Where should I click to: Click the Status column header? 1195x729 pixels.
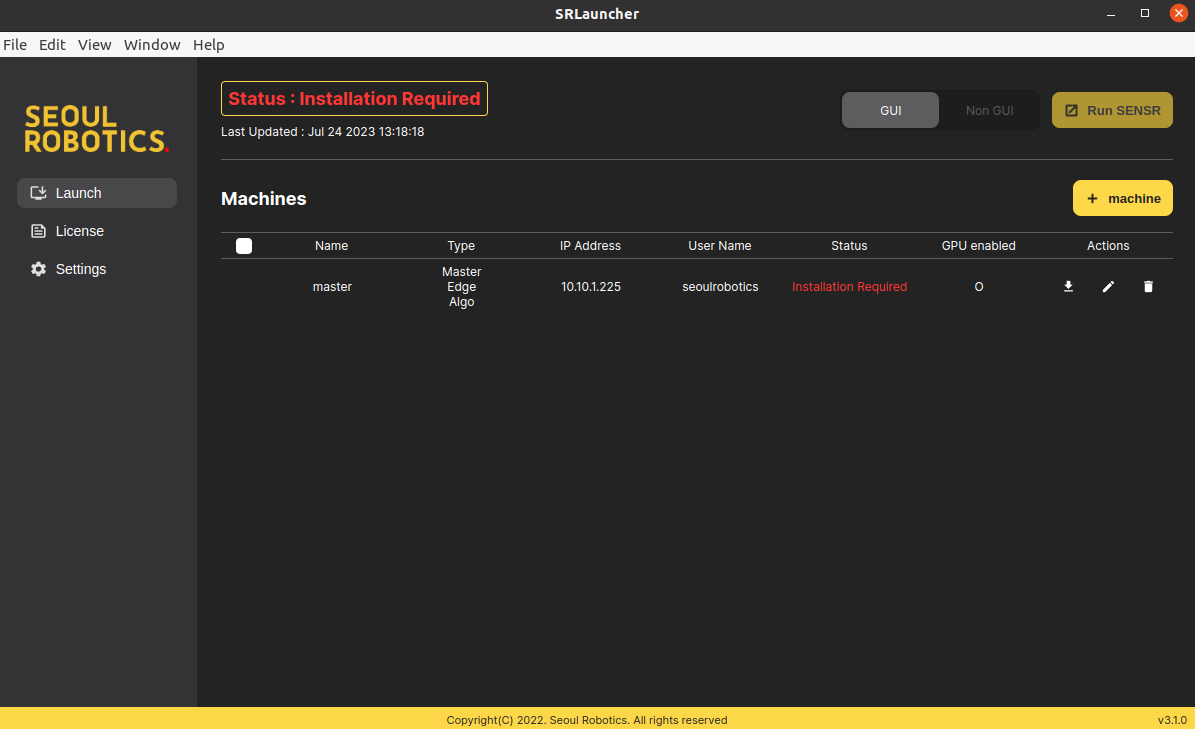[x=849, y=245]
